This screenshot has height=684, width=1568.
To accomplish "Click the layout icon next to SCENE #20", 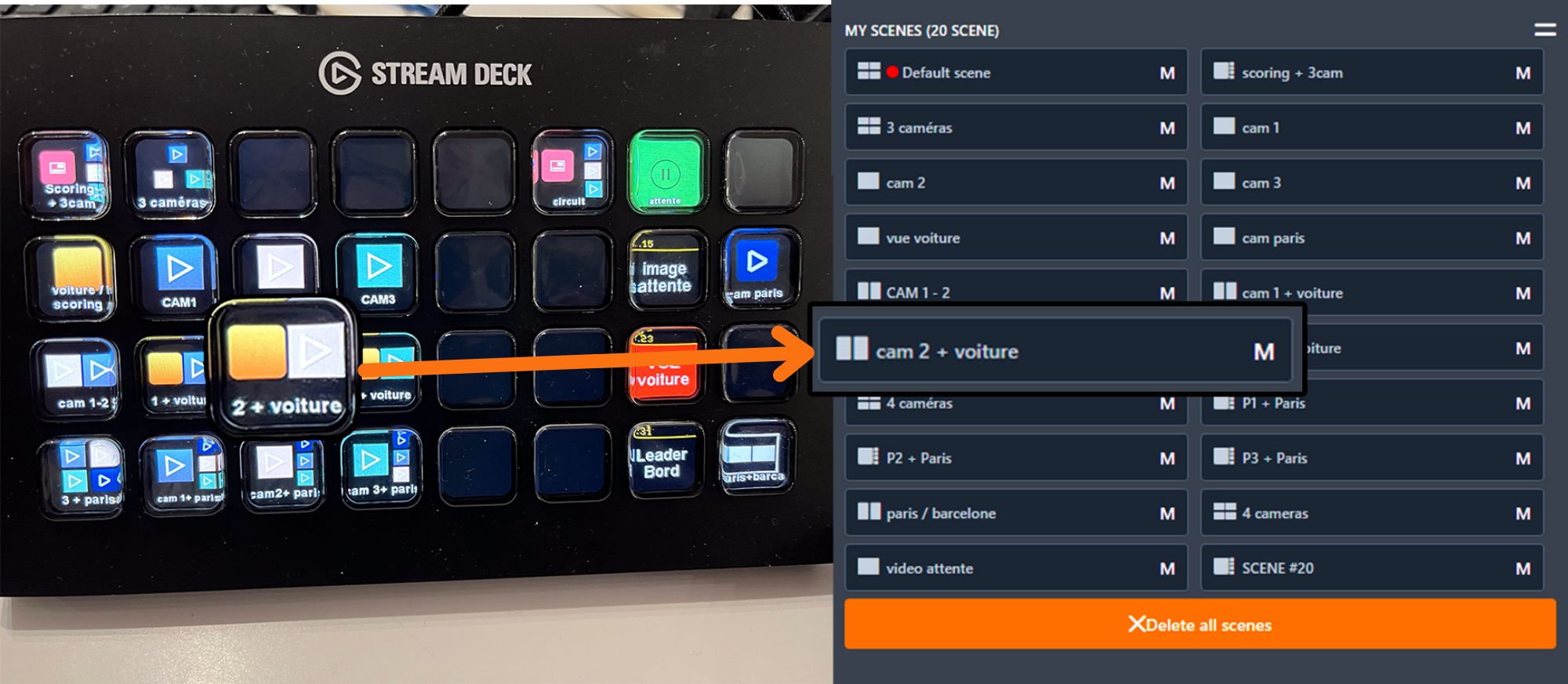I will [1224, 567].
